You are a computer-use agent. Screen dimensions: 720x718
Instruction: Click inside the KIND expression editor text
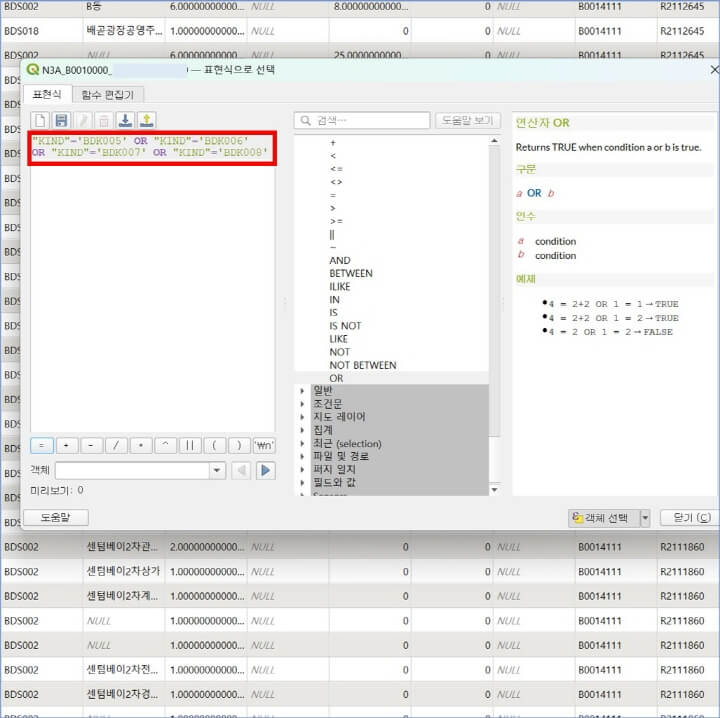(x=150, y=146)
